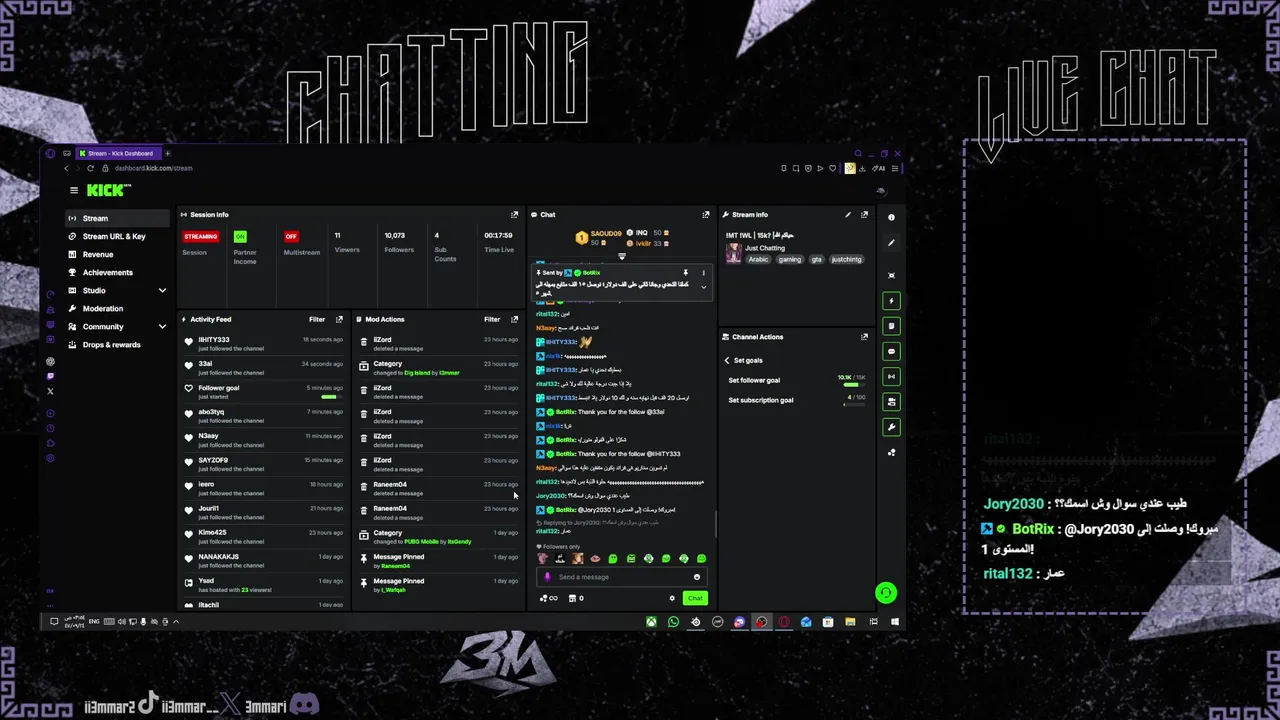The image size is (1280, 720).
Task: Open lightning quick actions icon
Action: click(x=891, y=301)
